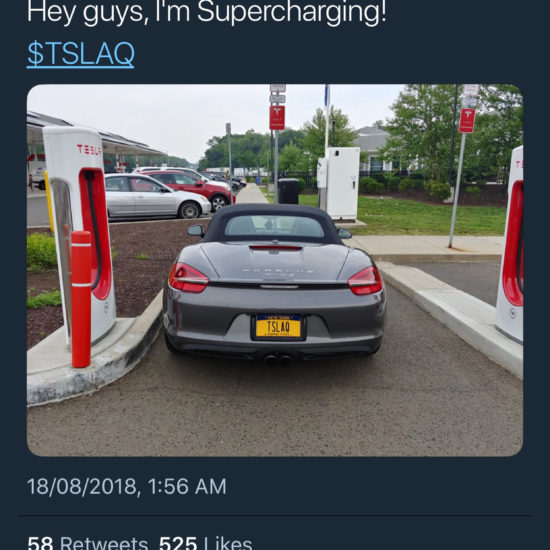Screen dimensions: 550x550
Task: Tap the '525 Likes' count
Action: (x=206, y=543)
